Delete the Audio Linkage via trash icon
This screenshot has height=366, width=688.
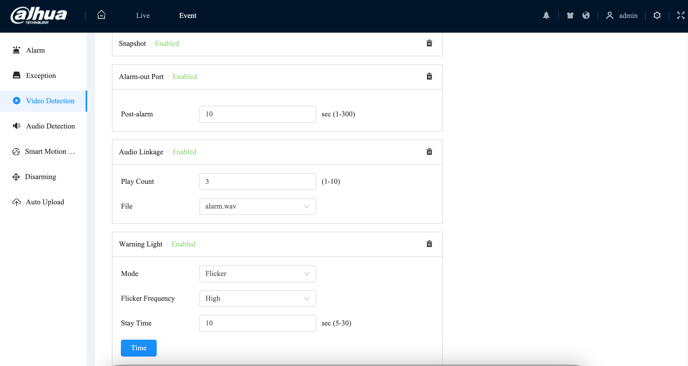(x=429, y=152)
